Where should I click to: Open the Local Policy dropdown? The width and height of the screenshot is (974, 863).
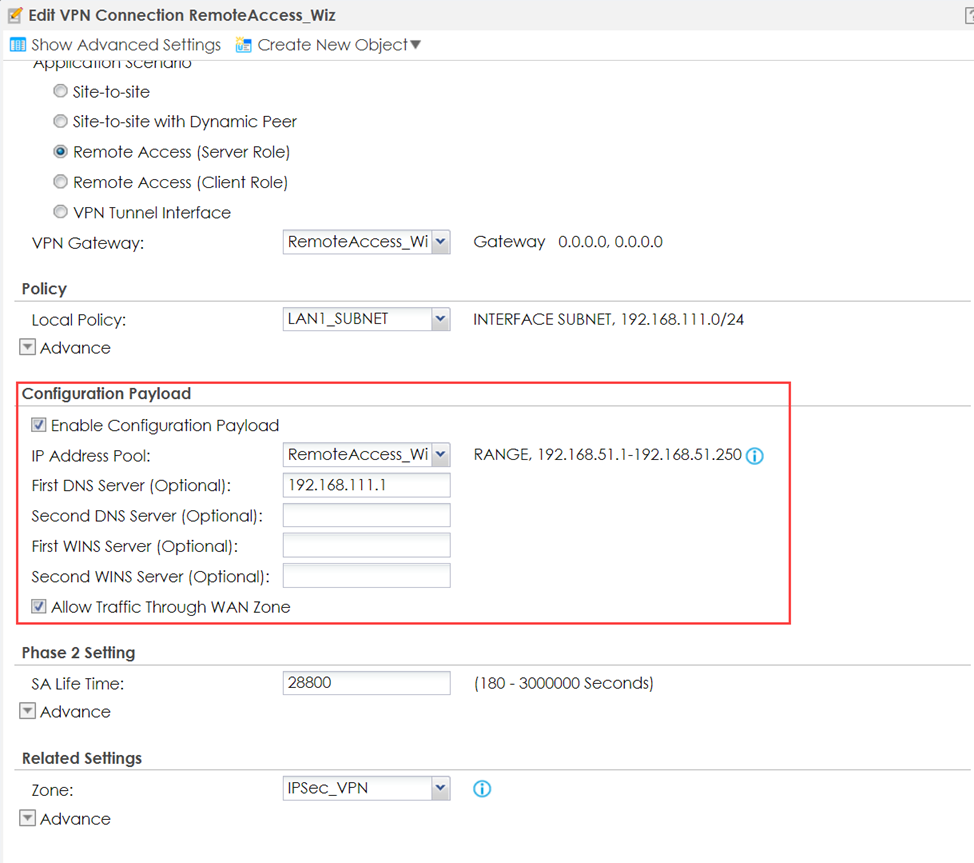[x=440, y=320]
